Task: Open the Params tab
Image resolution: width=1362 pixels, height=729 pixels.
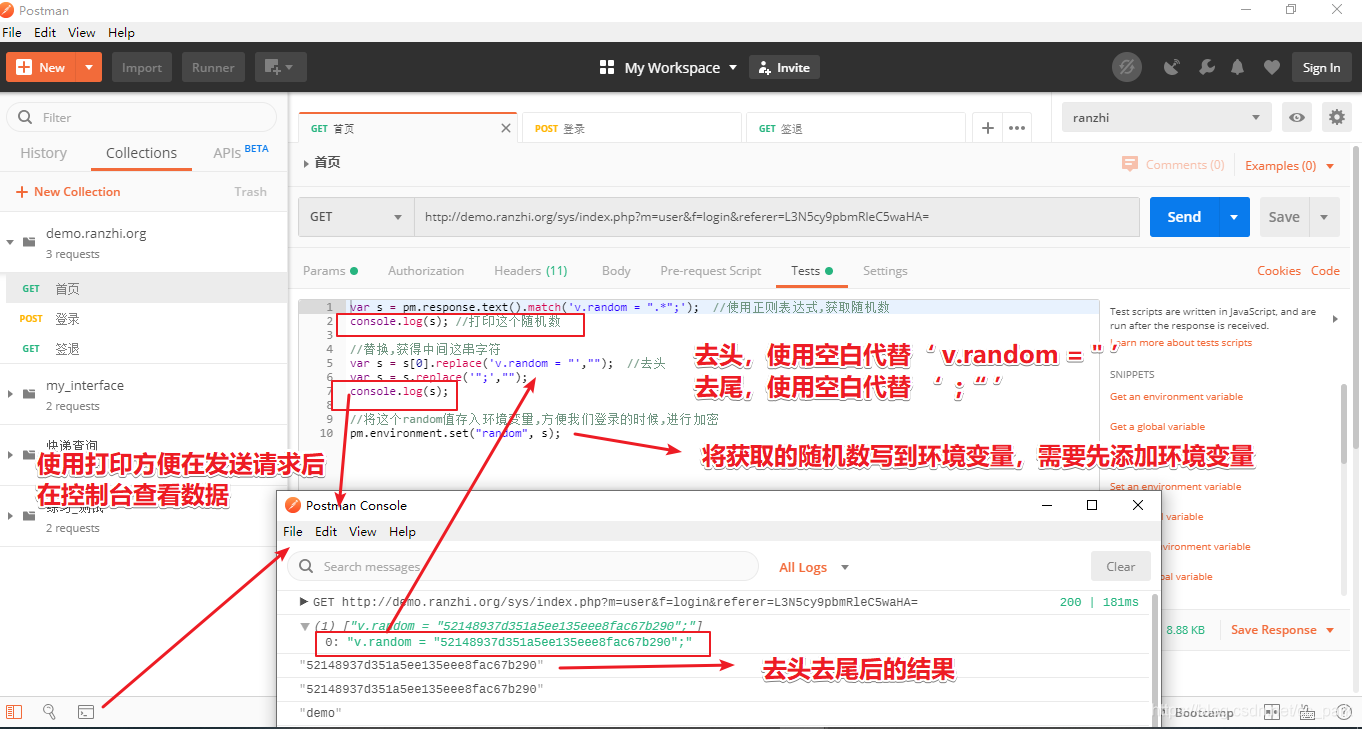Action: click(x=330, y=271)
